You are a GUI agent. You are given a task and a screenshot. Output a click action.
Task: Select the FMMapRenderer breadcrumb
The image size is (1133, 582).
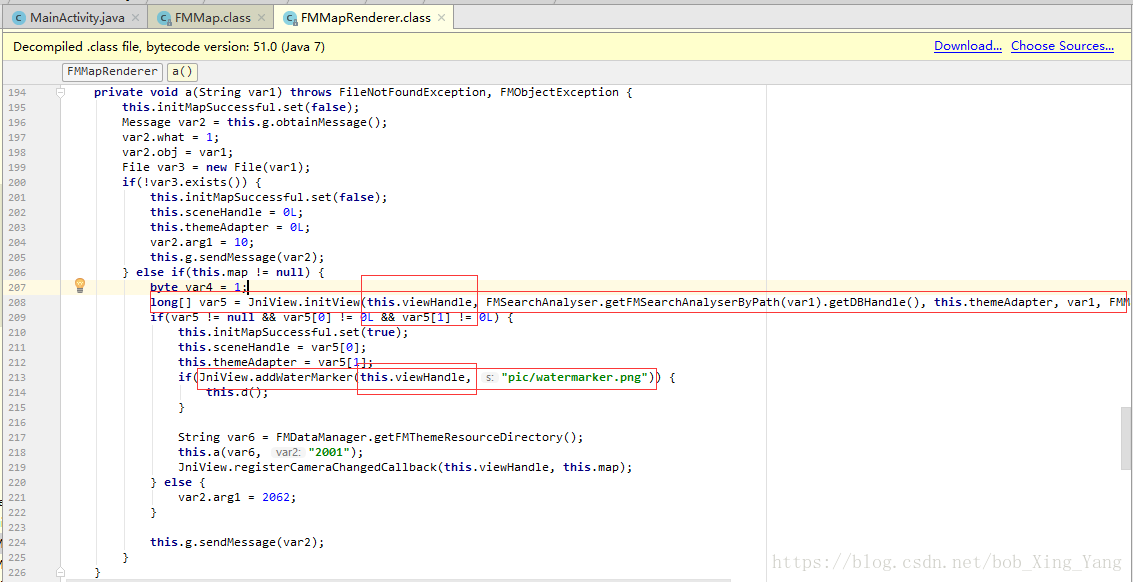coord(112,72)
